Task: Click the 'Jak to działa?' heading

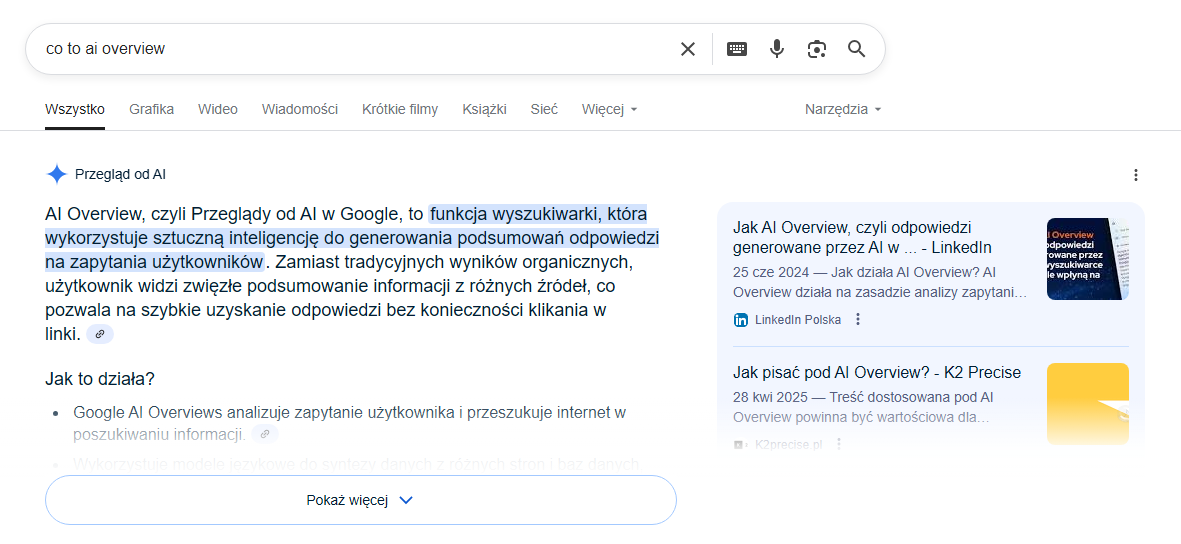Action: click(x=100, y=378)
